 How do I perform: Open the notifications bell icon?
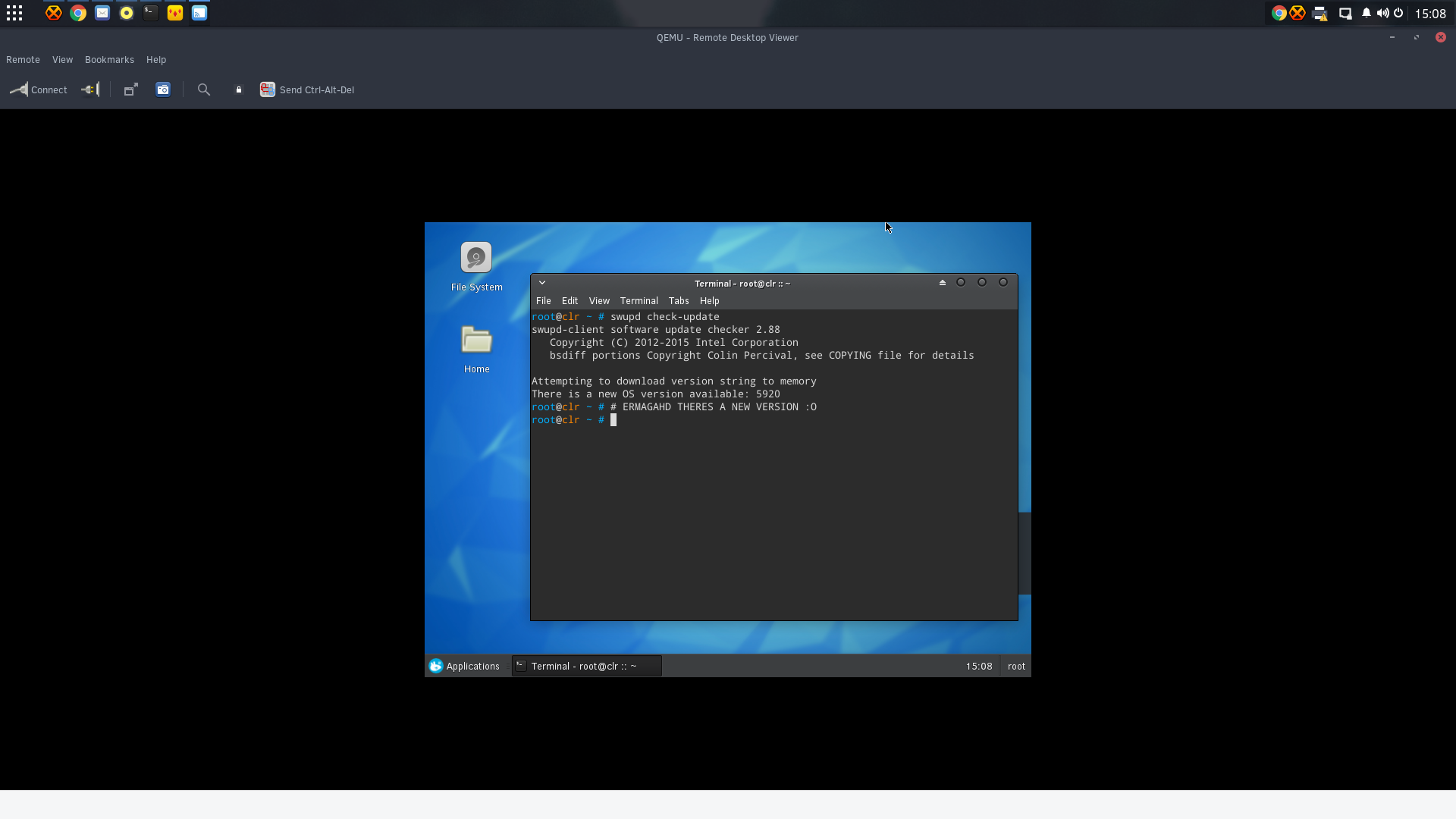pos(1367,13)
